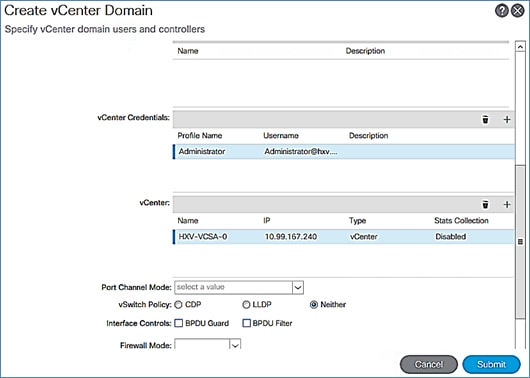Click Description header in credentials table

368,136
